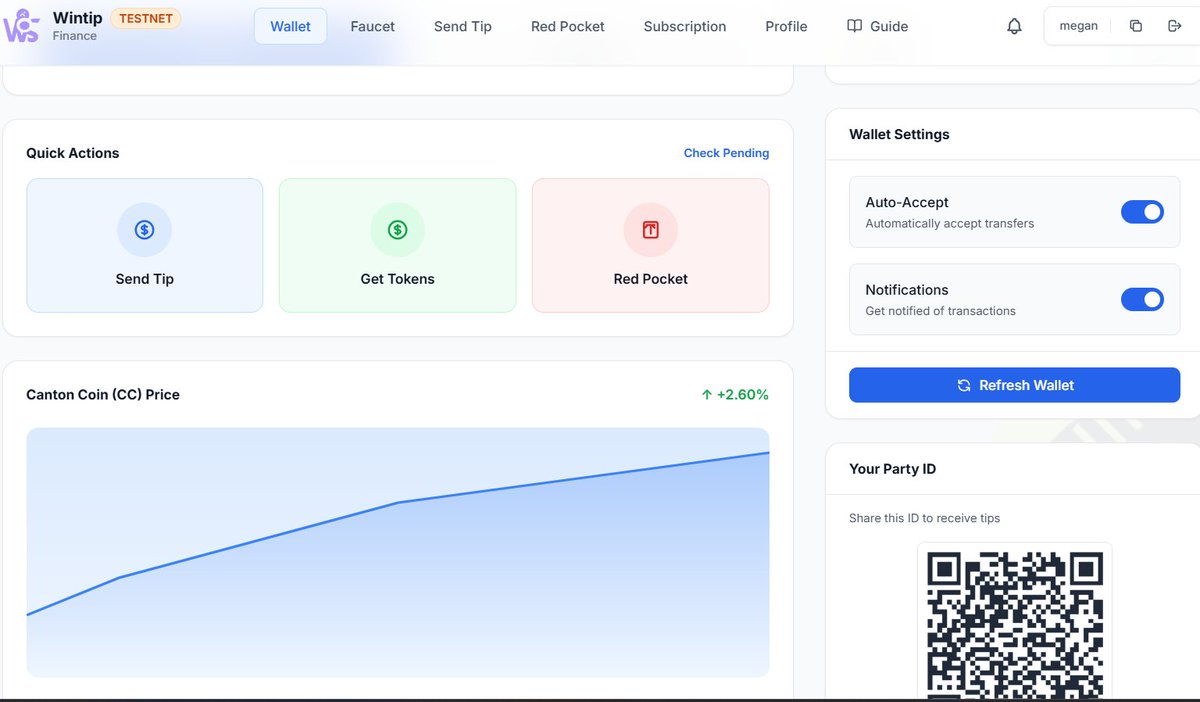This screenshot has height=702, width=1200.
Task: Click the Wallet Settings heading
Action: [x=899, y=134]
